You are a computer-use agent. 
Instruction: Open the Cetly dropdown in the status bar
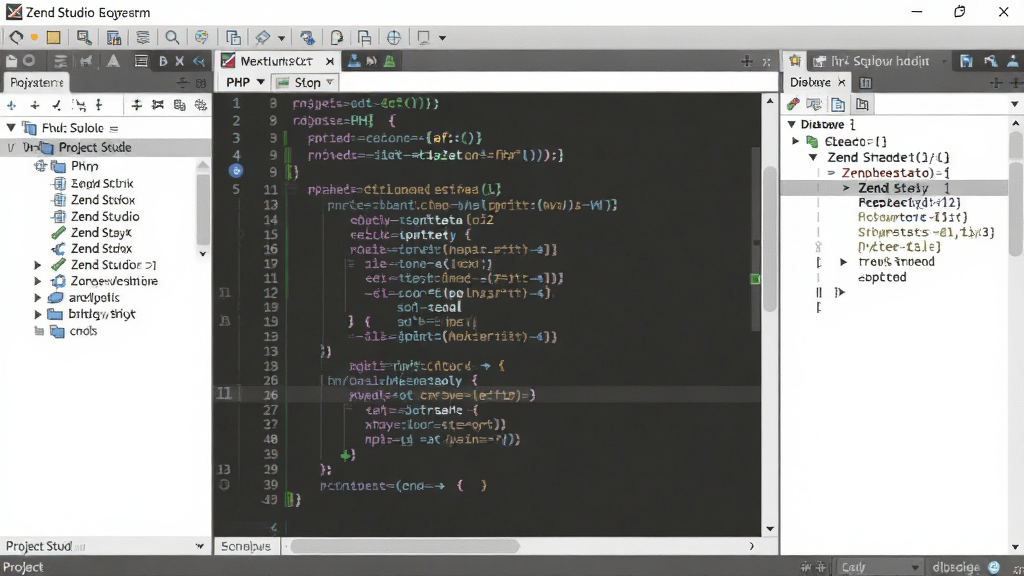pos(878,567)
